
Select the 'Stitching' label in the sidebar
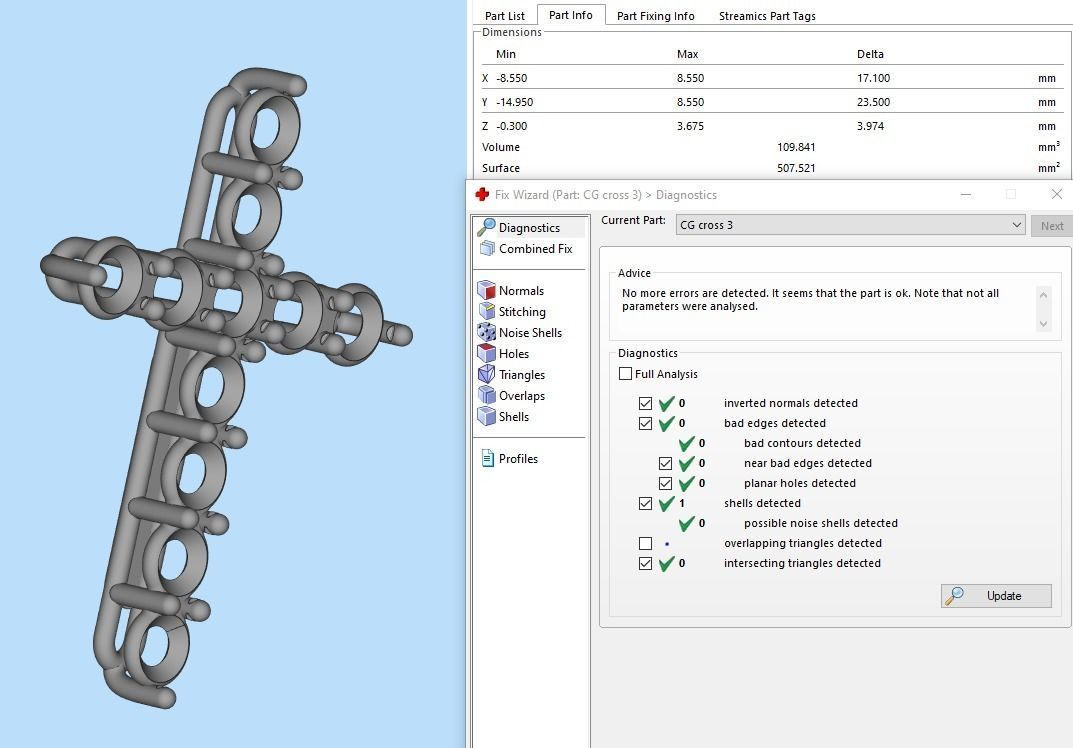coord(522,311)
